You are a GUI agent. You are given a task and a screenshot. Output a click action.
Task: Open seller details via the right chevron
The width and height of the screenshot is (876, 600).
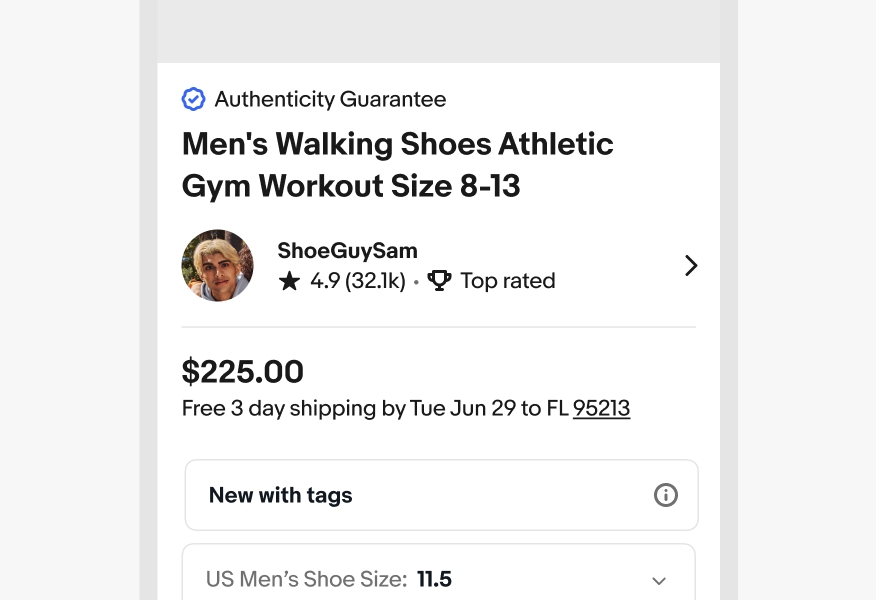[x=691, y=265]
